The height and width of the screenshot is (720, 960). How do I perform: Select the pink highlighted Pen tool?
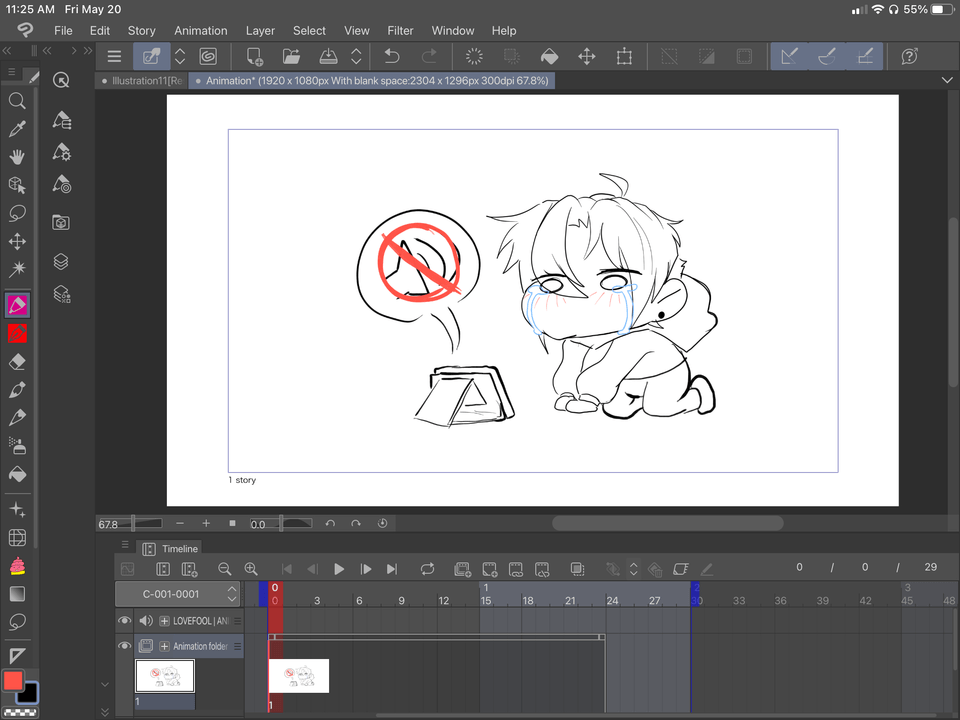17,305
